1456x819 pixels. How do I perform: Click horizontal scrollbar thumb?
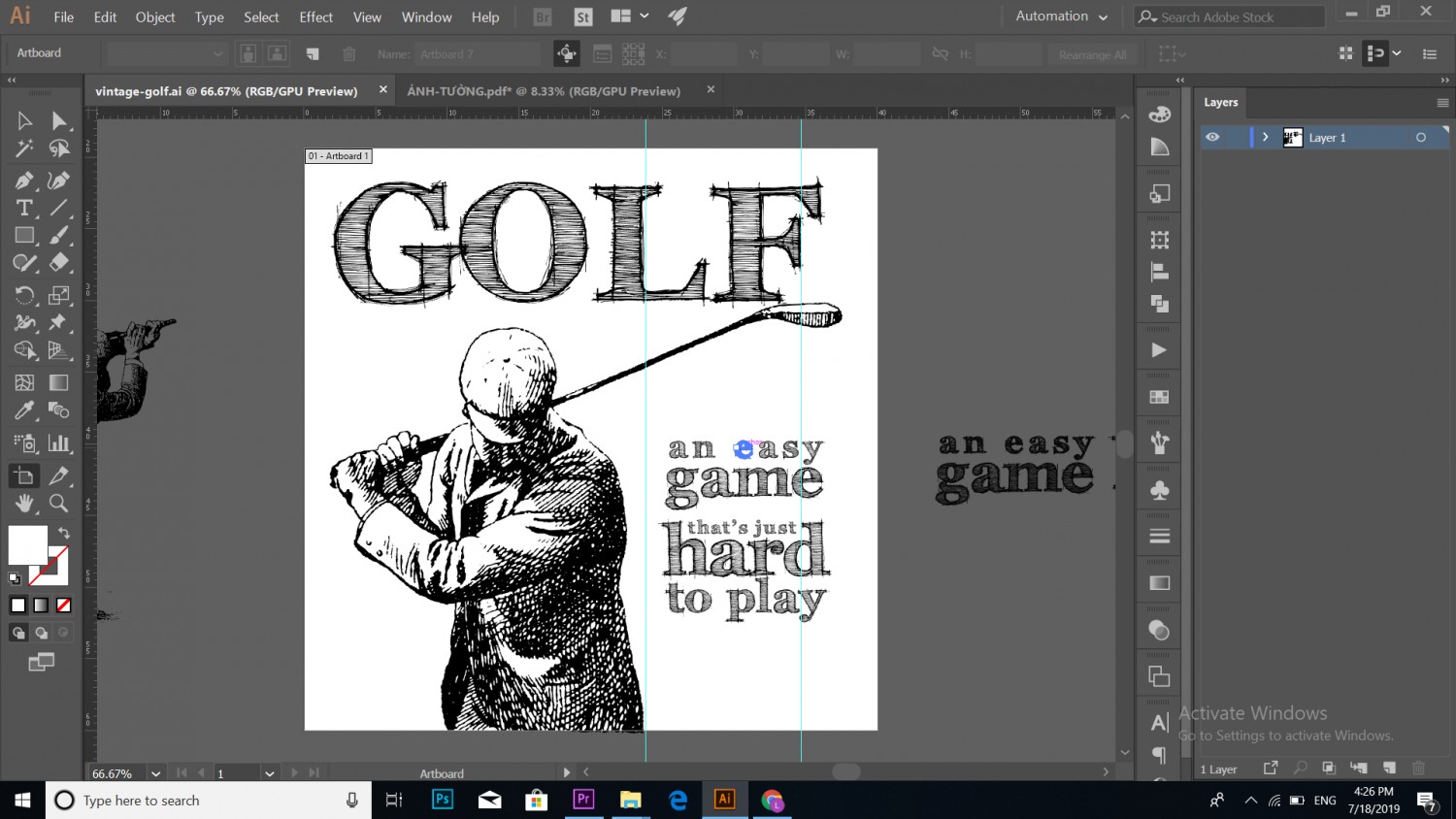pyautogui.click(x=846, y=771)
